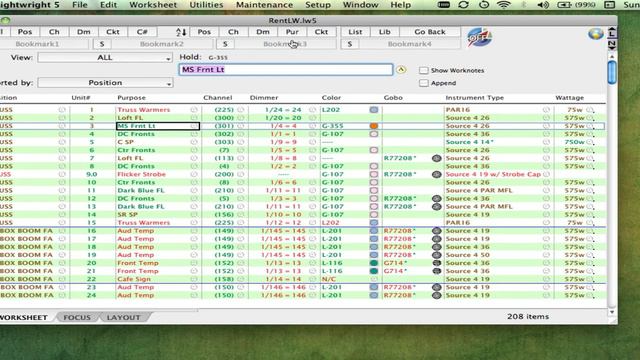
Task: Open the position lookup for unit 16
Action: coord(62,231)
